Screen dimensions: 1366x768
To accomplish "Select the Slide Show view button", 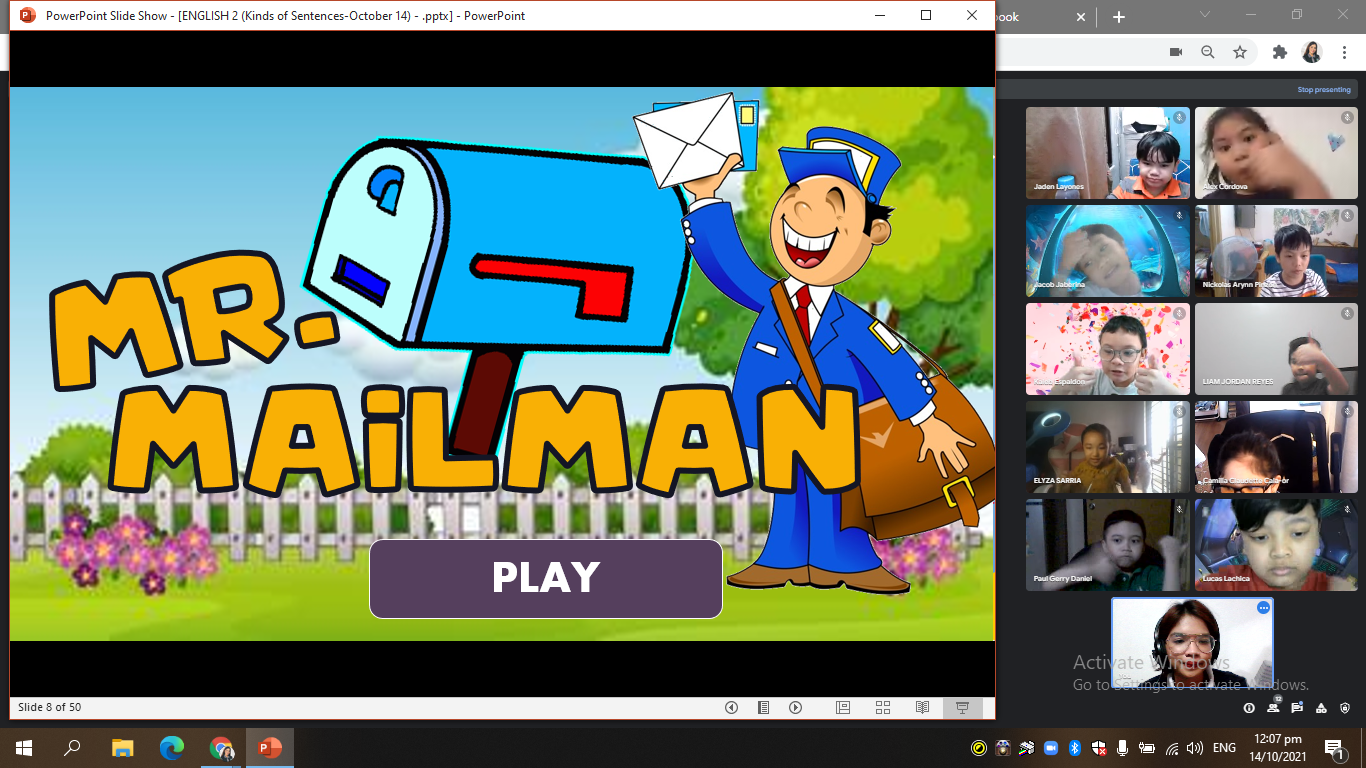I will (x=963, y=708).
